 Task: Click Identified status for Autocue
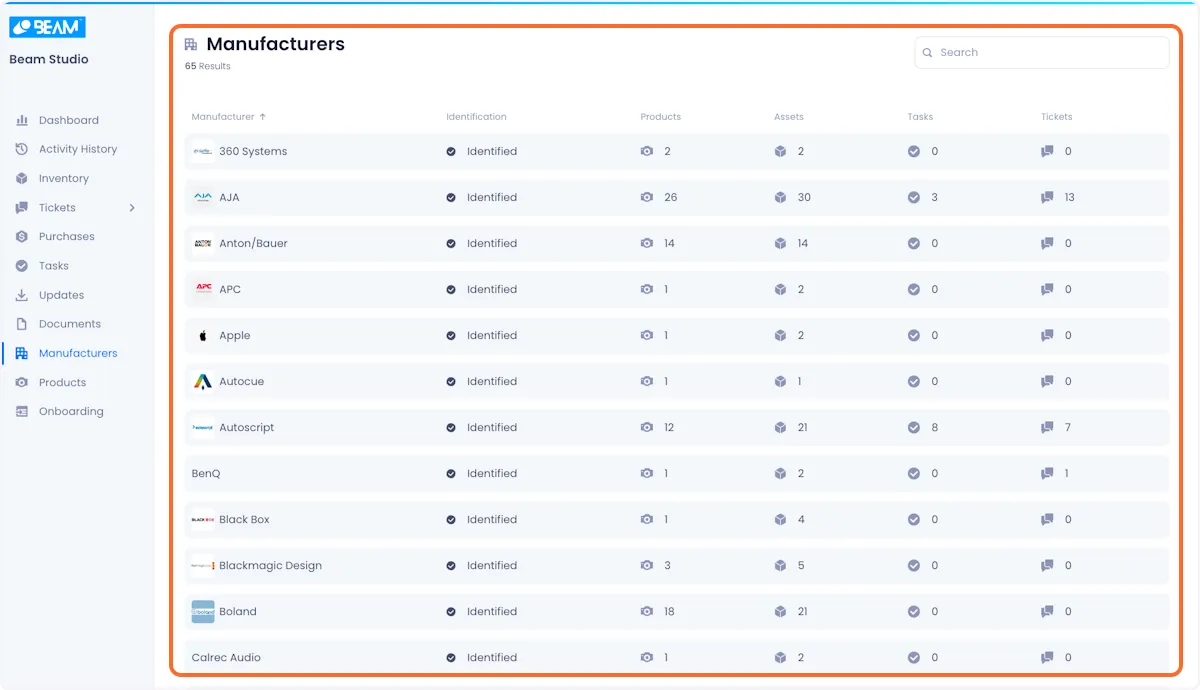[492, 381]
